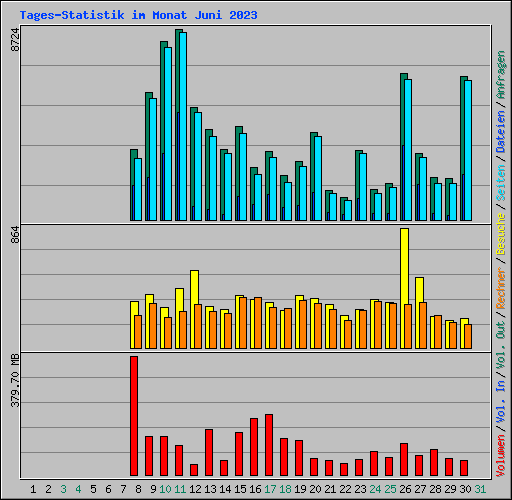The width and height of the screenshot is (512, 500).
Task: Click the red "Volumen" legend label
Action: coord(501,456)
